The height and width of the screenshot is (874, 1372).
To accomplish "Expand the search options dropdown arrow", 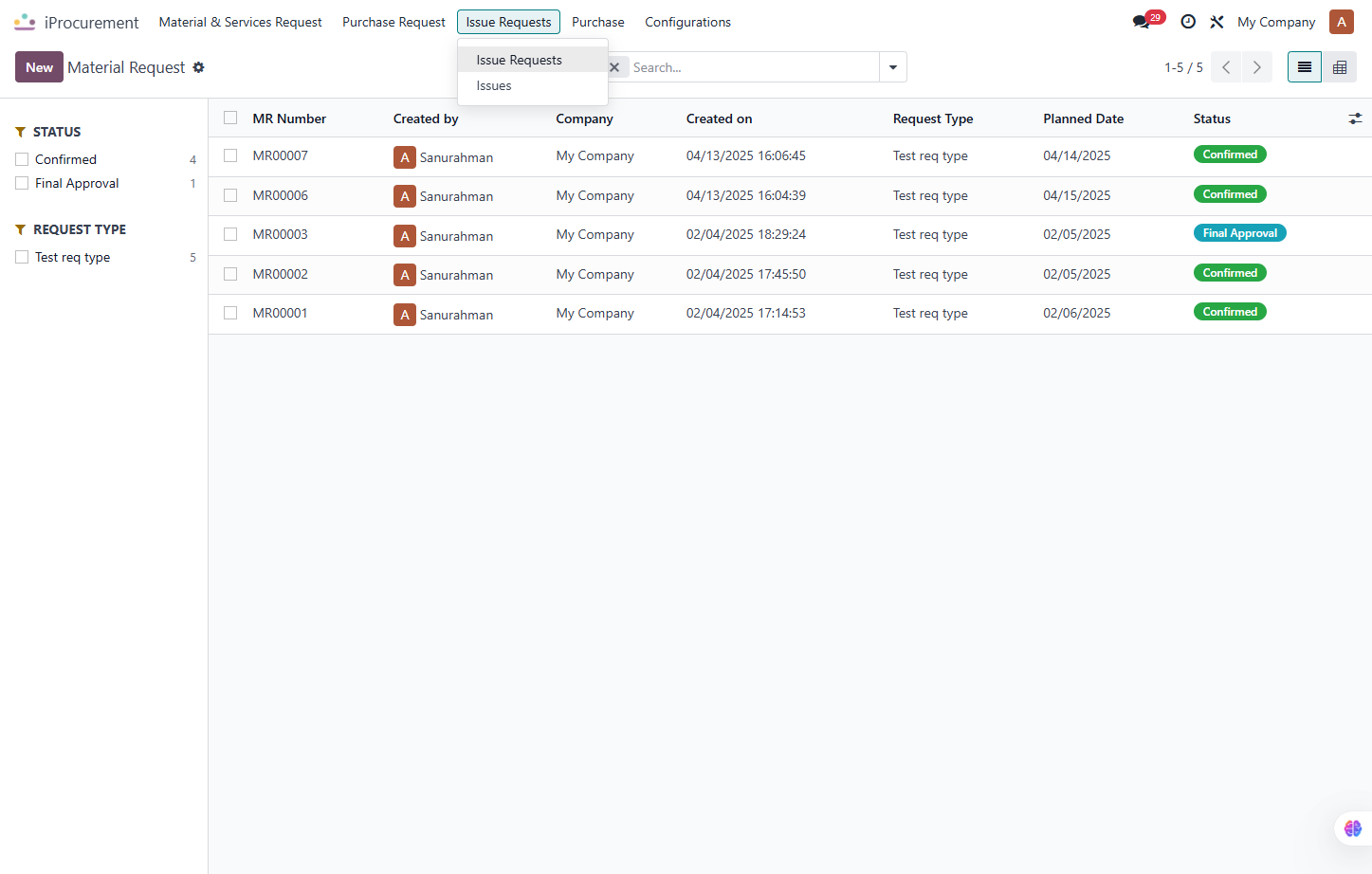I will click(x=893, y=67).
